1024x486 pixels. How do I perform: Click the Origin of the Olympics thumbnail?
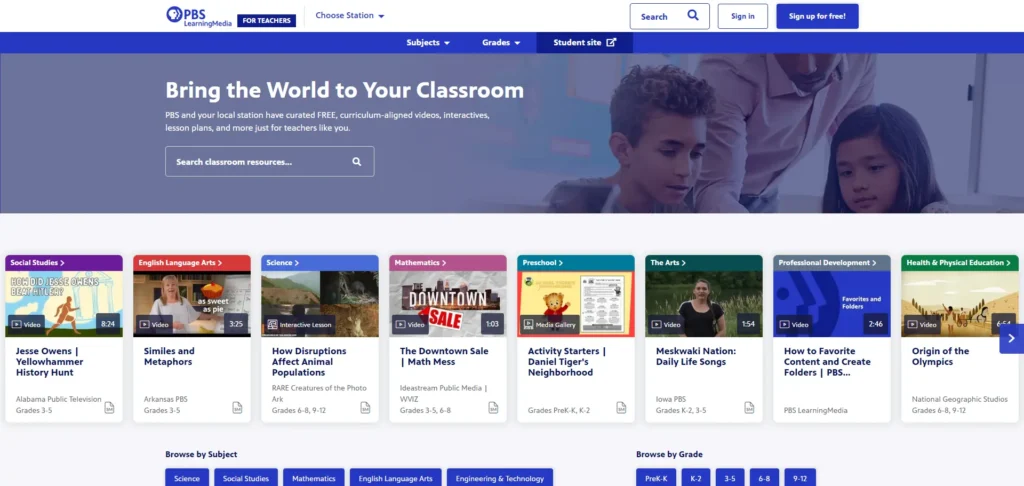pos(960,304)
